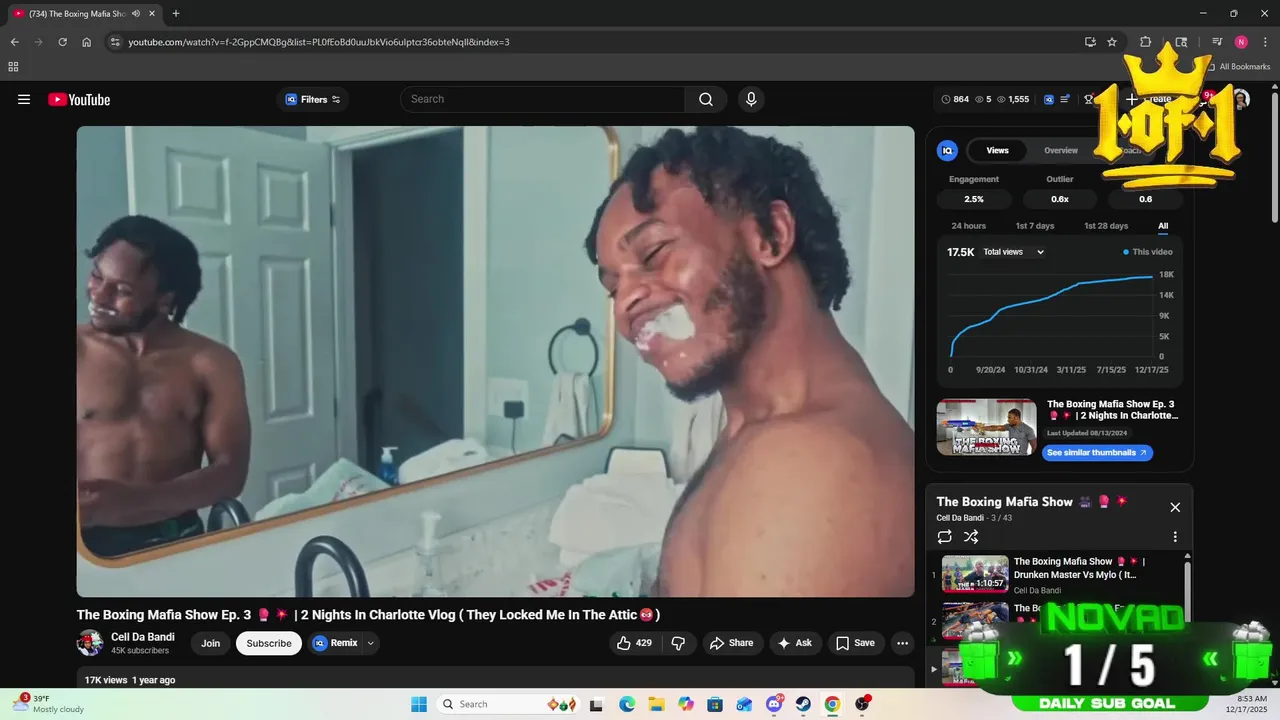Close the Boxing Mafia Show playlist panel
The width and height of the screenshot is (1280, 720).
coord(1175,507)
